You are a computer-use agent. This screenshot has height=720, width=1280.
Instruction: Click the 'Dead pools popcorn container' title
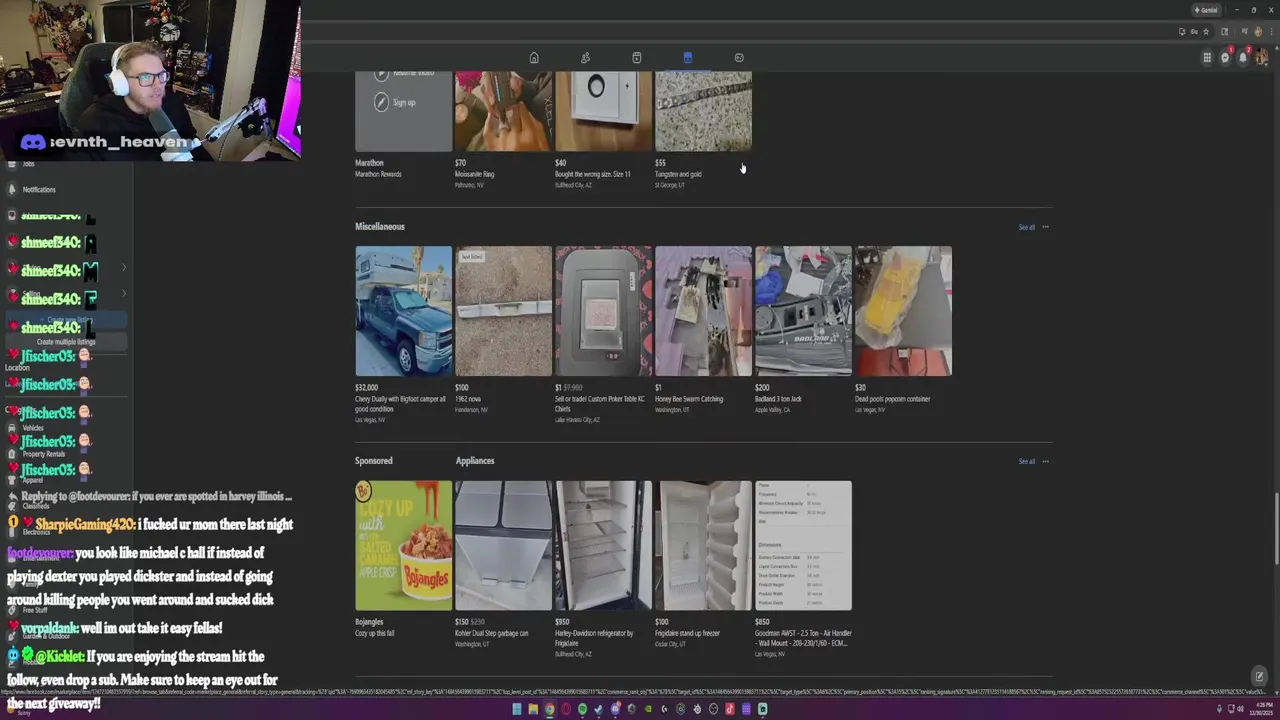pyautogui.click(x=892, y=399)
